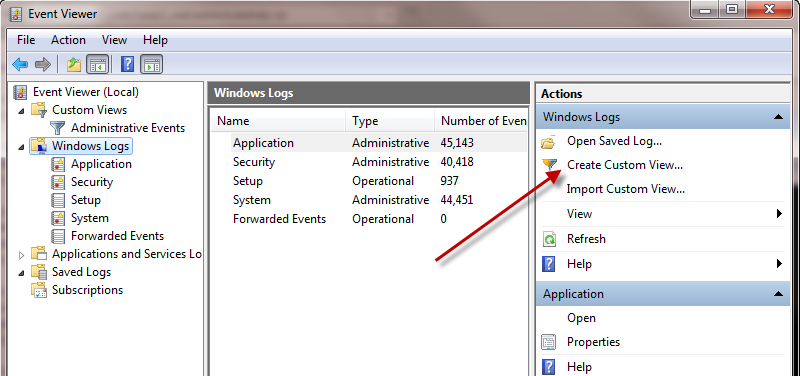The width and height of the screenshot is (800, 376).
Task: Toggle the Show/Hide Console Tree icon
Action: (97, 65)
